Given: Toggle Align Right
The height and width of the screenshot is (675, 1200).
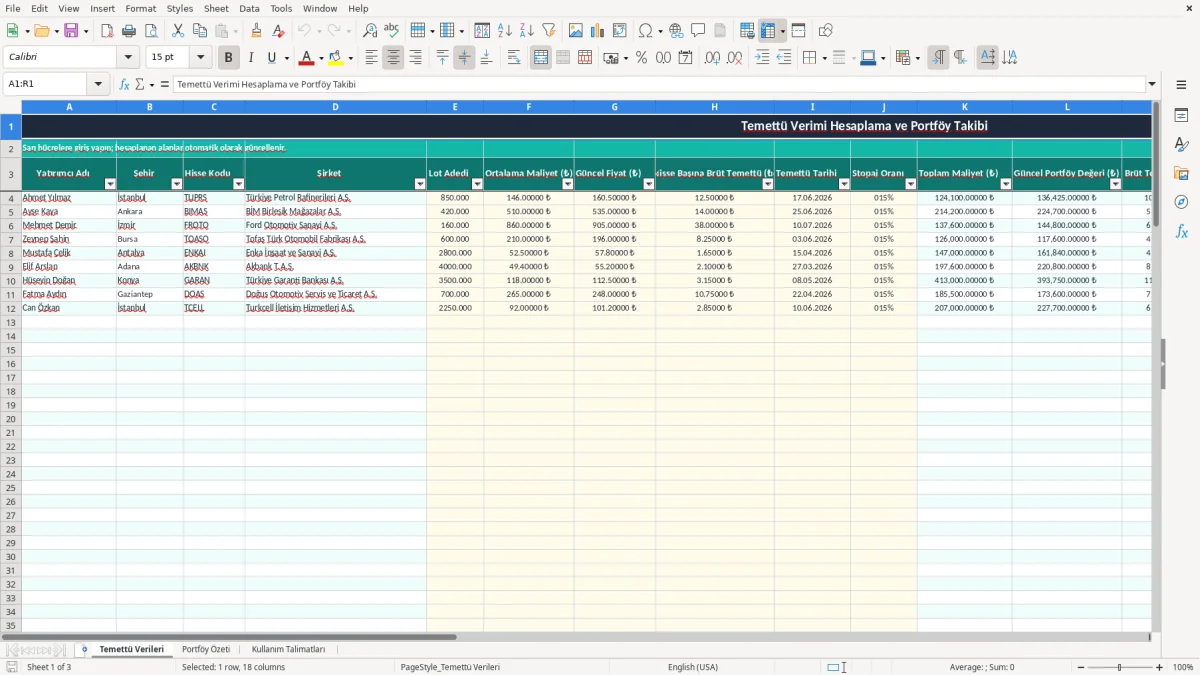Looking at the screenshot, I should pyautogui.click(x=415, y=58).
